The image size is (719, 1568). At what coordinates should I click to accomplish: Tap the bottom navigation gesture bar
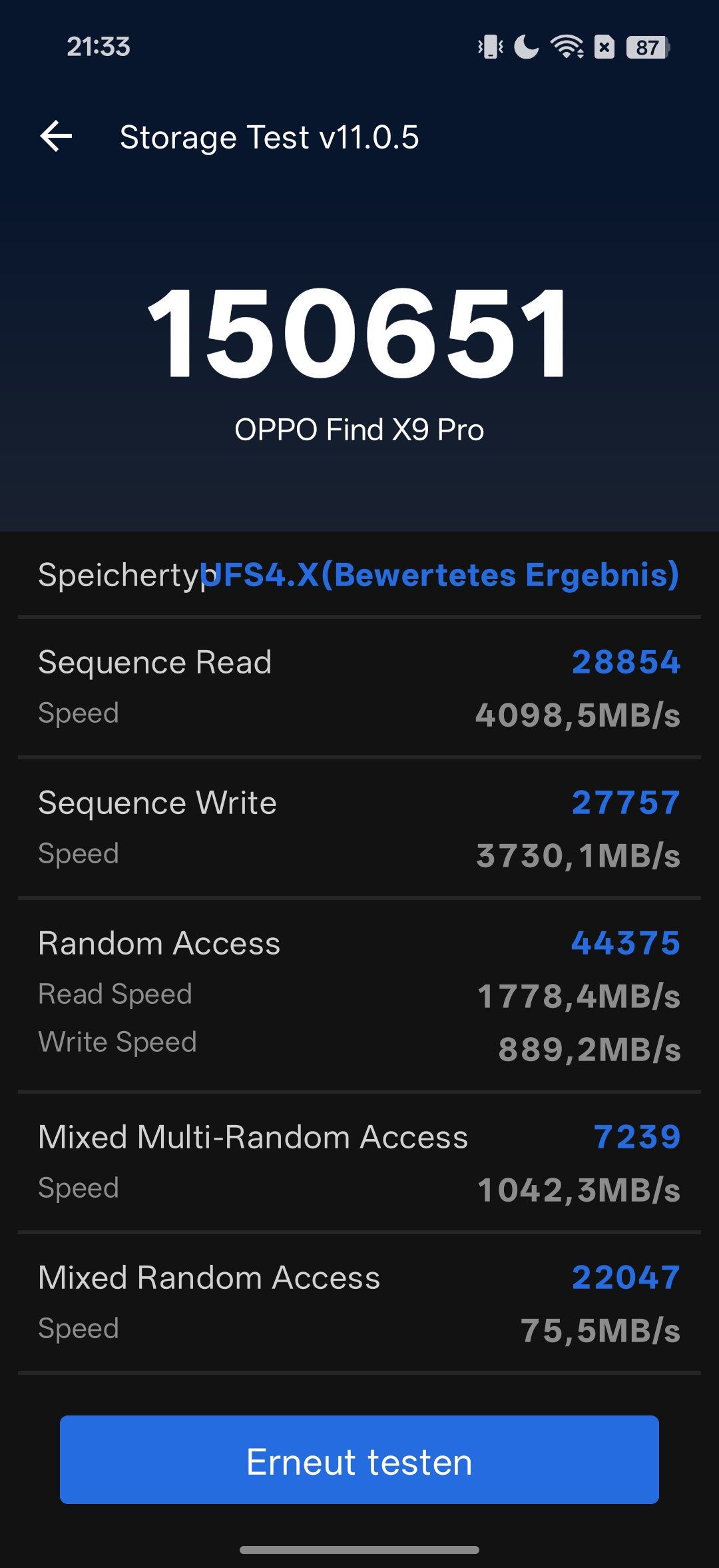tap(359, 1550)
